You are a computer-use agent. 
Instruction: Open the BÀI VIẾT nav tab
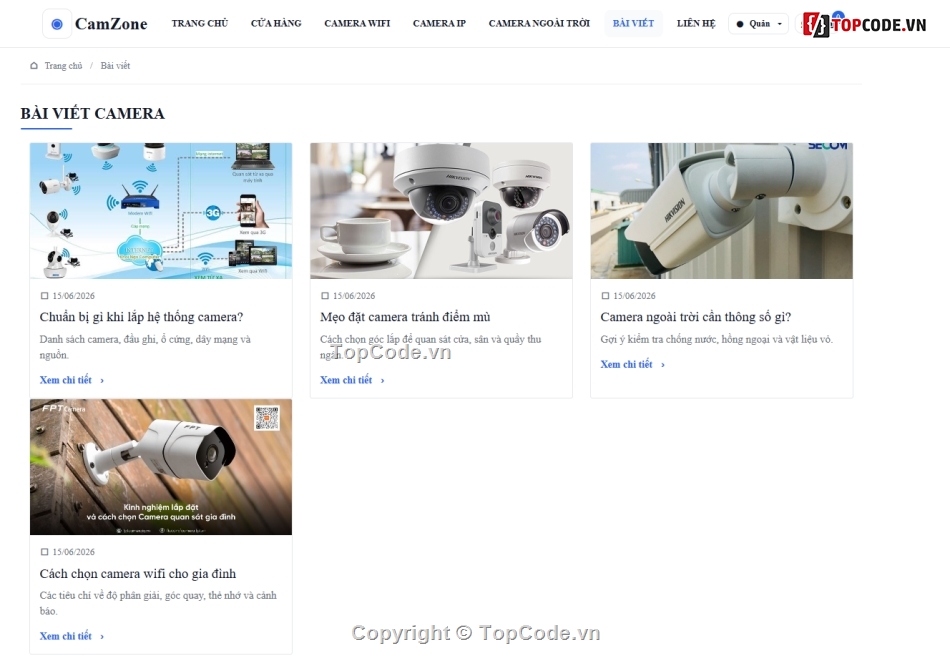pos(633,24)
